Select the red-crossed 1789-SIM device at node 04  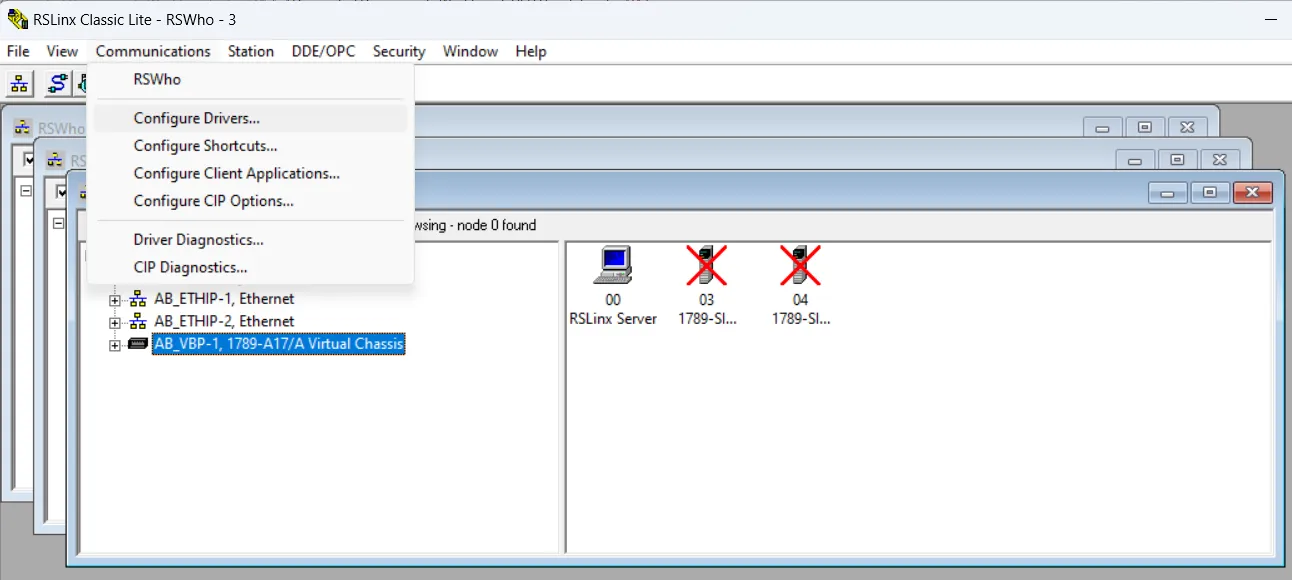[x=800, y=265]
